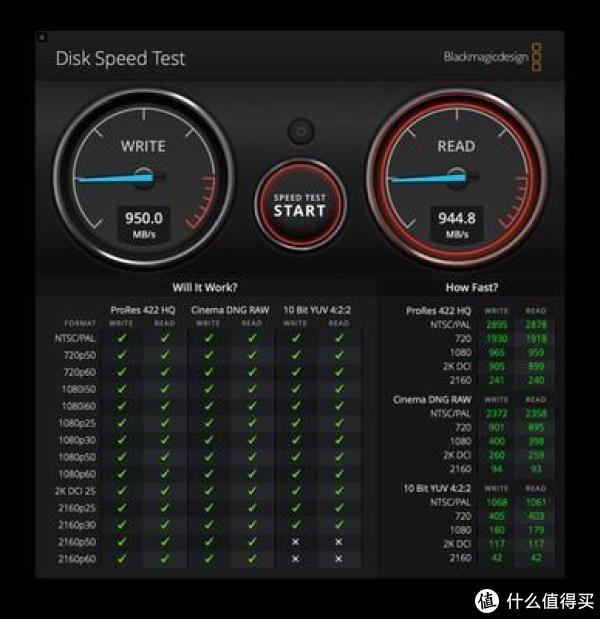
Task: Click the window close button at top-left
Action: click(x=42, y=38)
